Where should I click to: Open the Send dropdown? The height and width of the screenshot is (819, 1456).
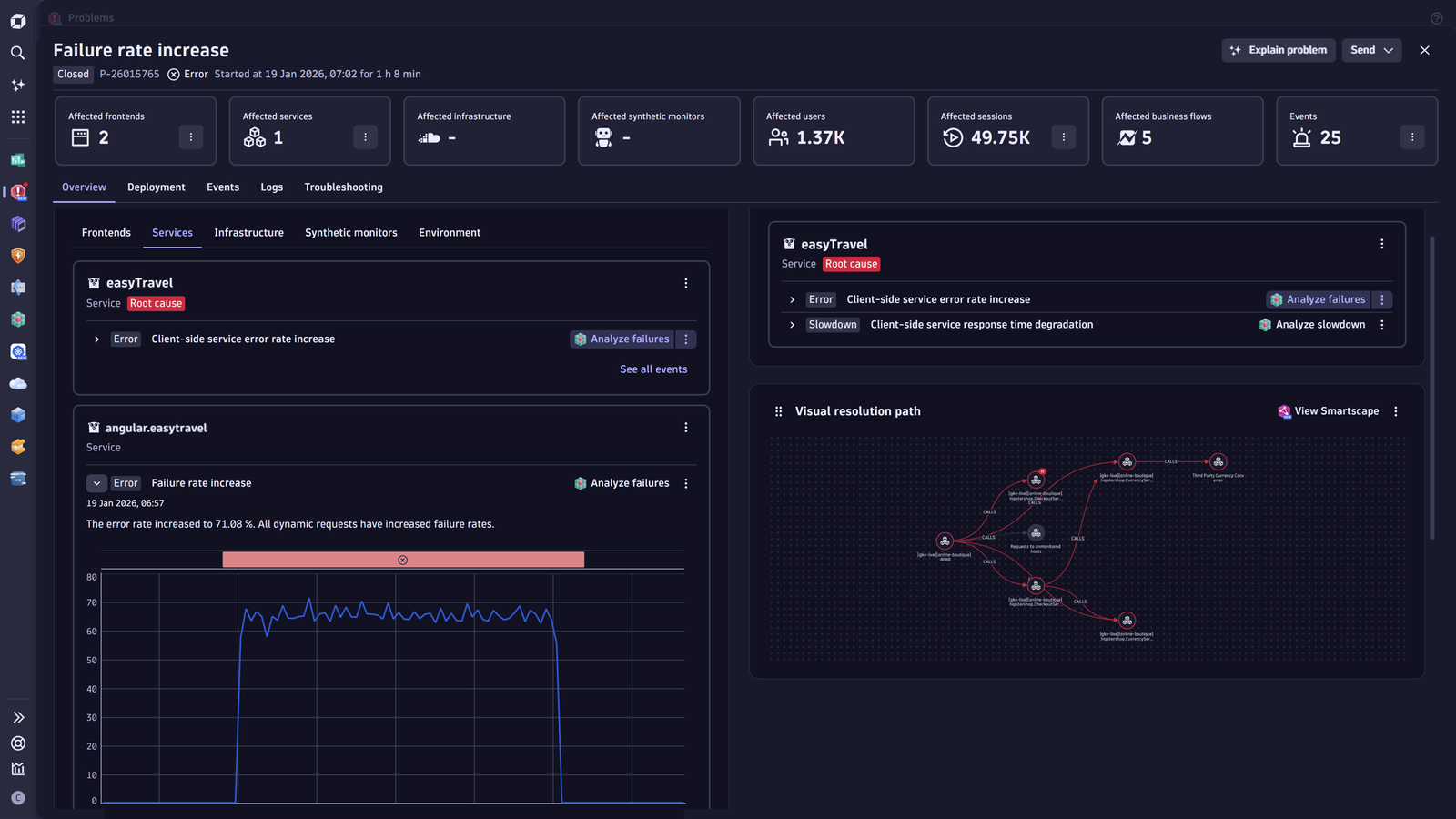(1371, 50)
